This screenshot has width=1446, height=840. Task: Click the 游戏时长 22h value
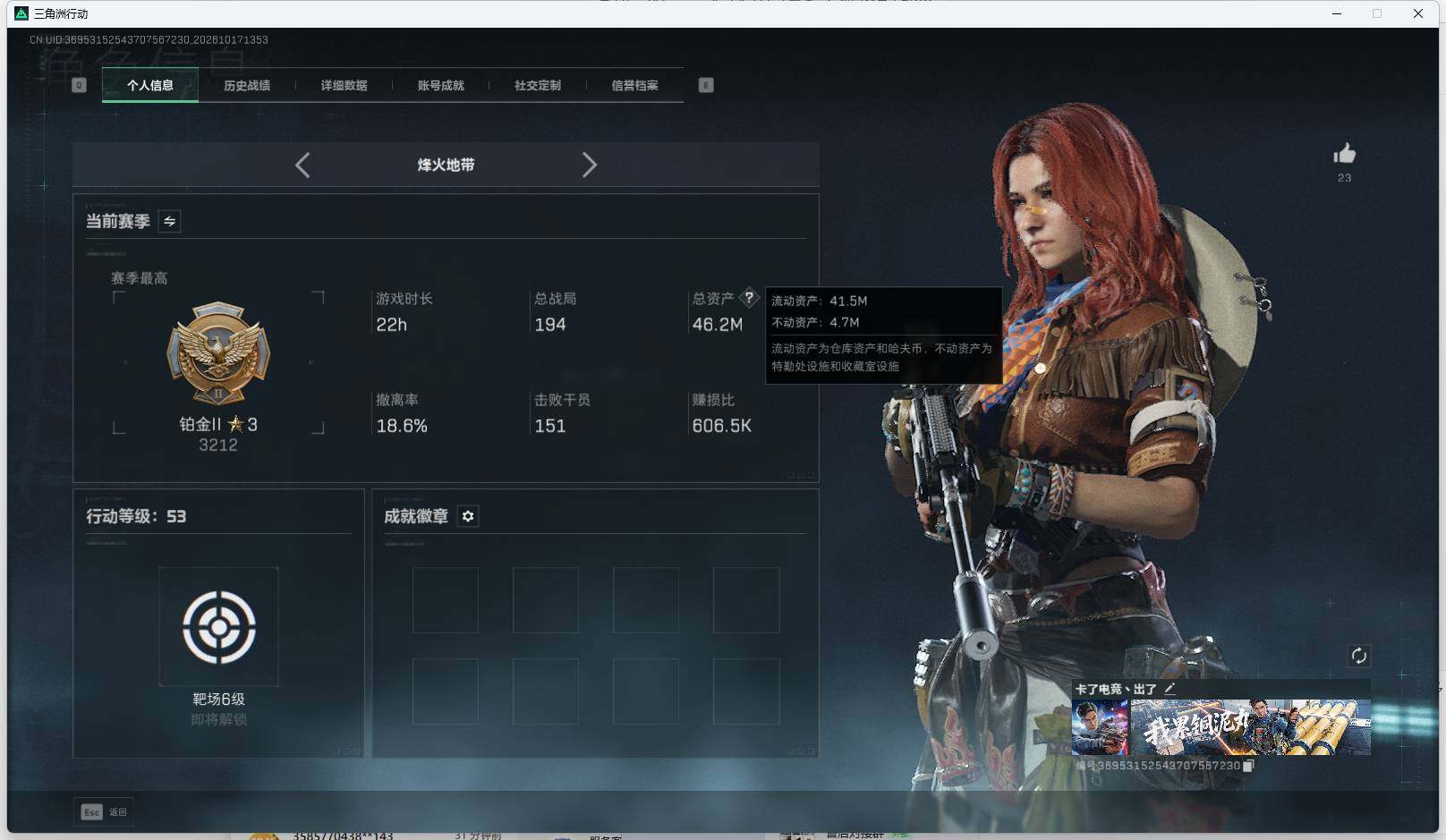pos(392,325)
